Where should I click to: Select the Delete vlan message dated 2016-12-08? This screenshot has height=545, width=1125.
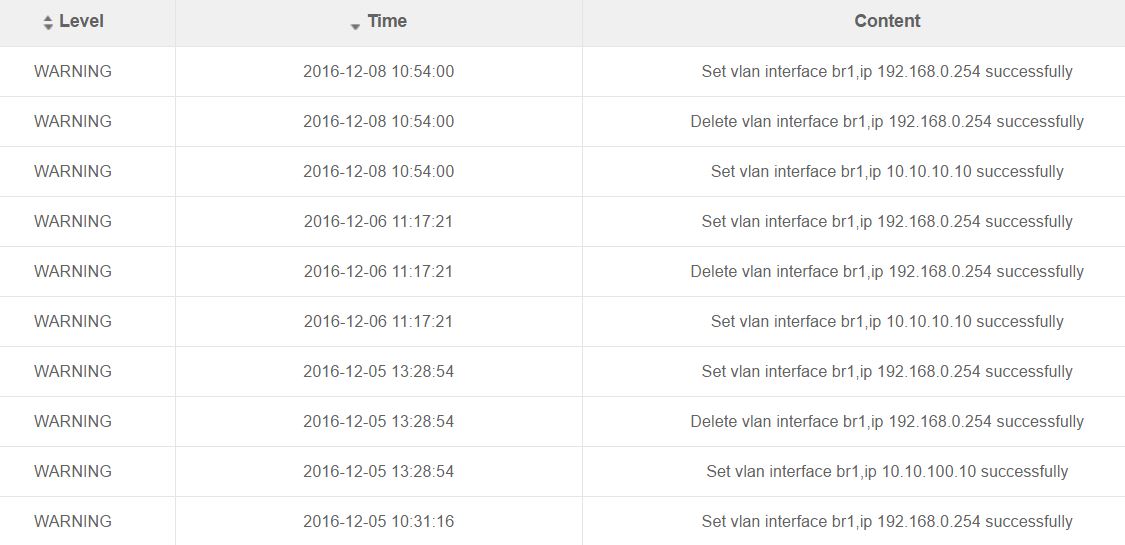887,122
